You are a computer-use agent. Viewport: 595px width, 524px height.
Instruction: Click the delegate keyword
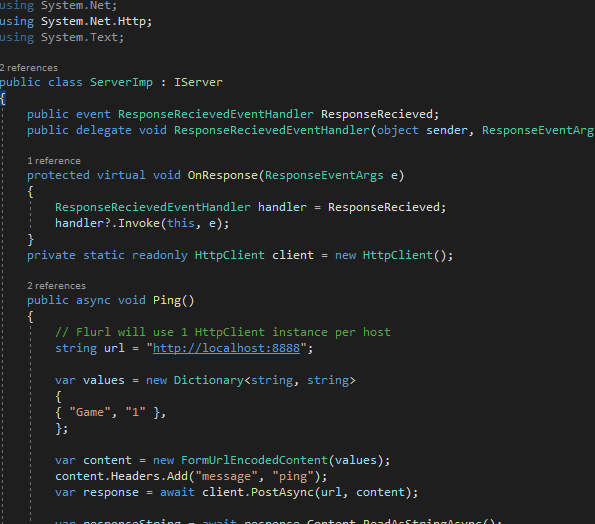(x=104, y=130)
